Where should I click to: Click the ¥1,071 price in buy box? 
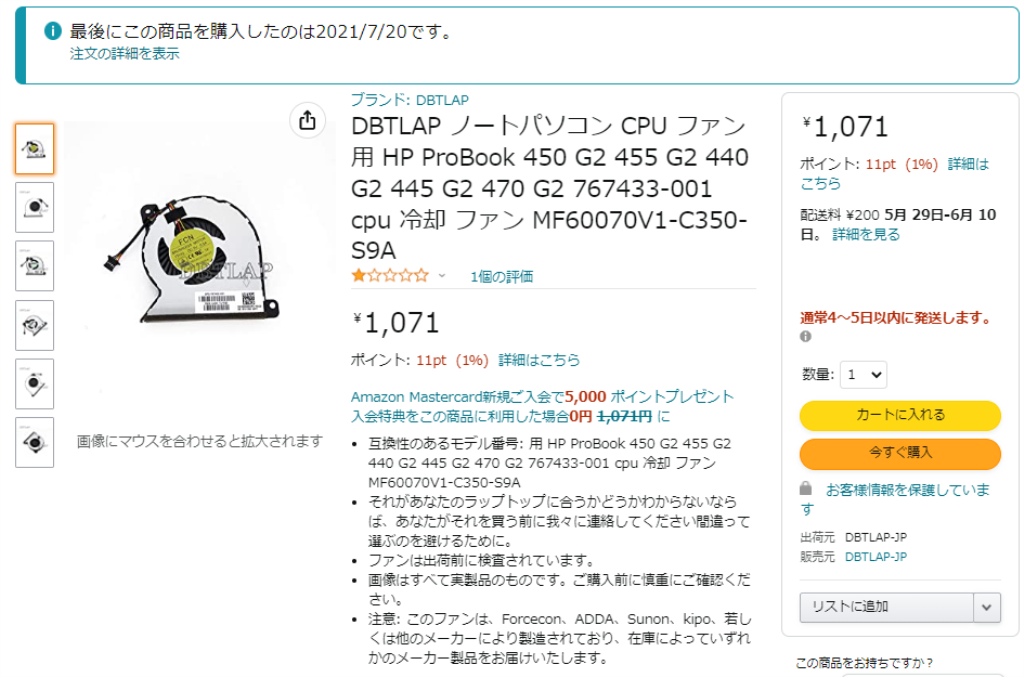[846, 127]
